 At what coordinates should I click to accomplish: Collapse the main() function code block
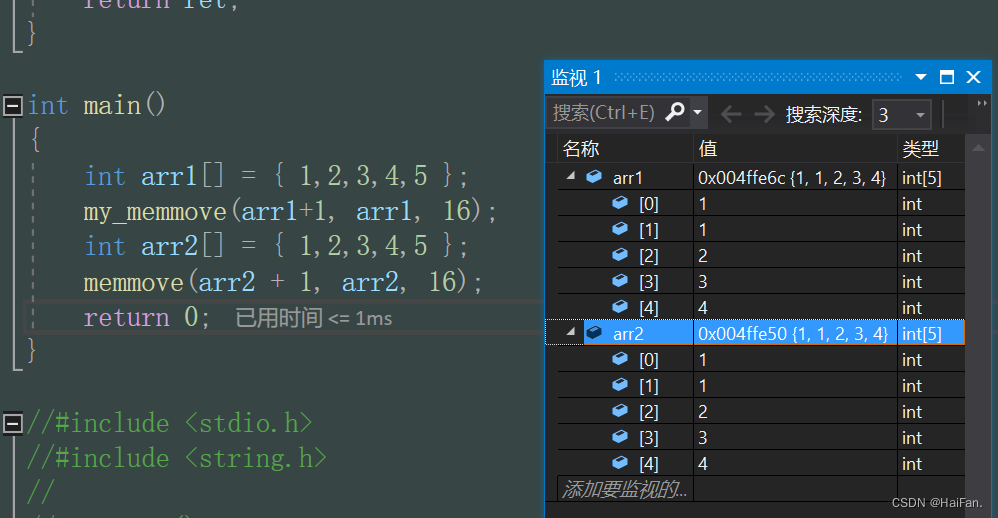[x=12, y=106]
